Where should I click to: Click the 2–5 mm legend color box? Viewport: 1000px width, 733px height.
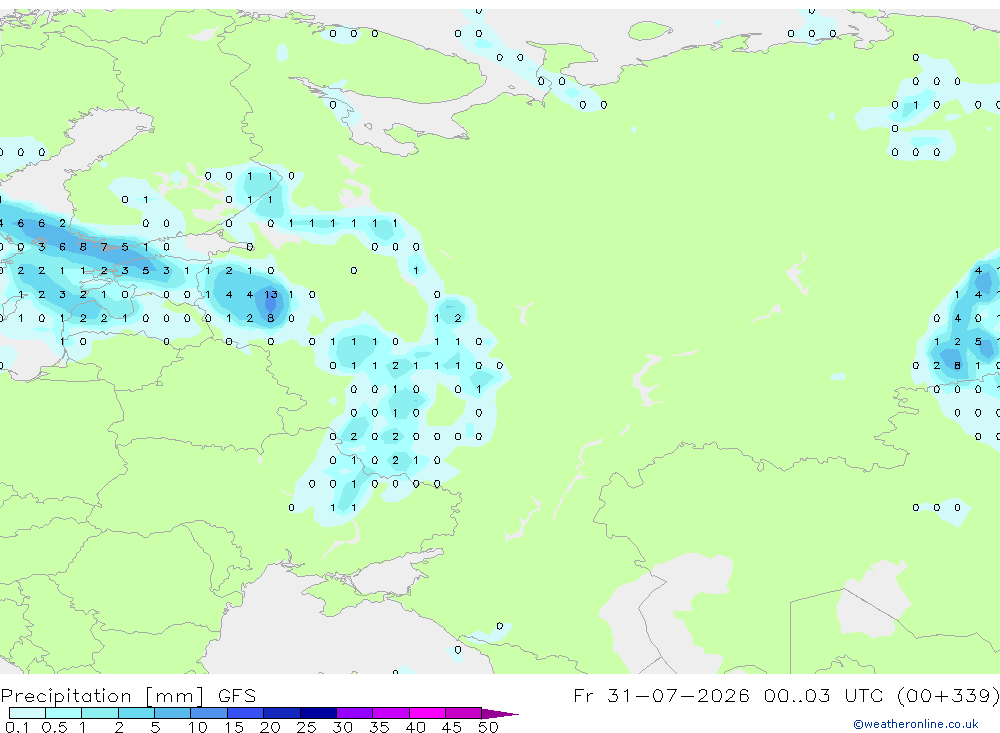pyautogui.click(x=136, y=713)
